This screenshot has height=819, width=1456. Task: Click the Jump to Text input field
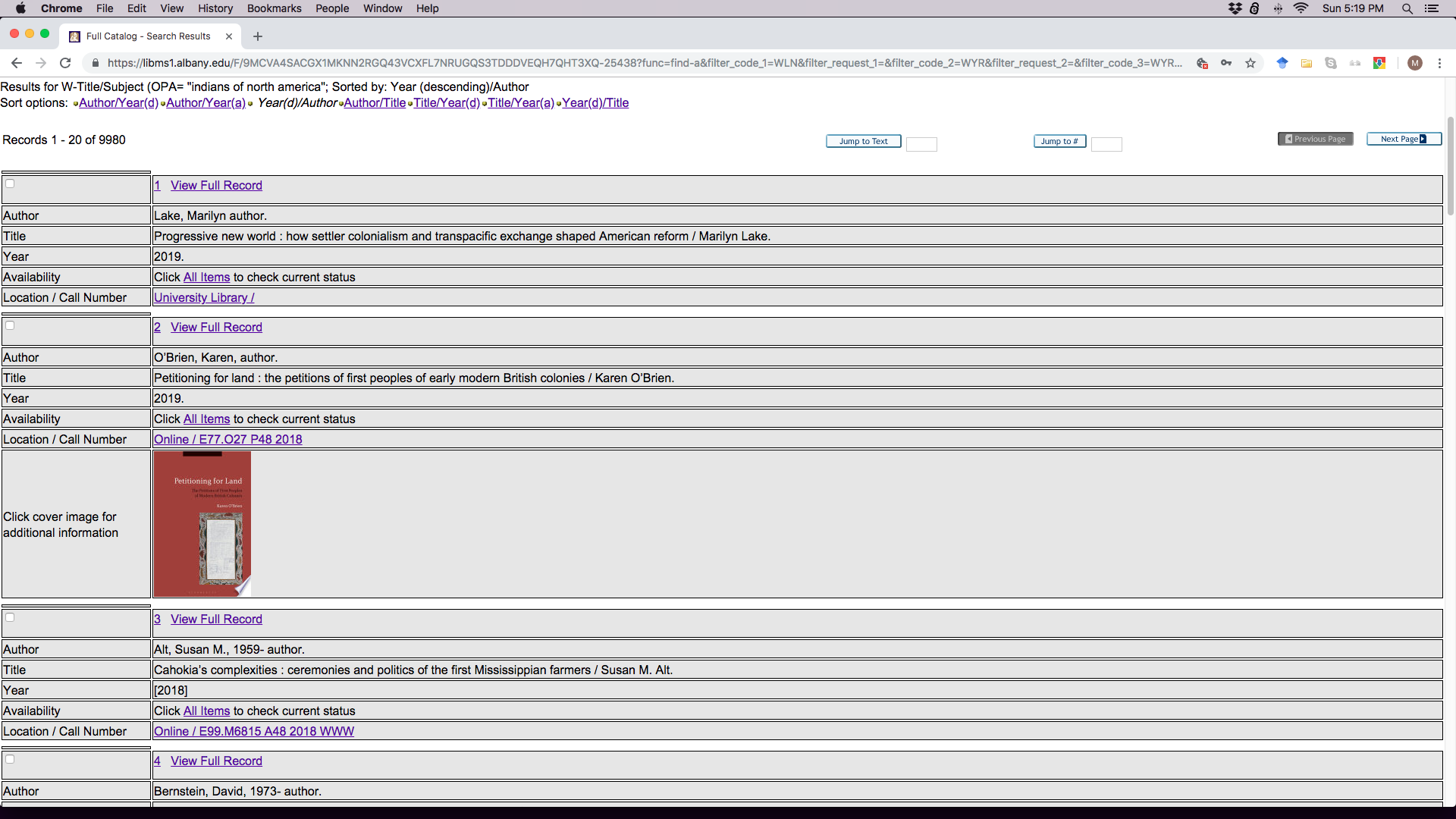921,144
